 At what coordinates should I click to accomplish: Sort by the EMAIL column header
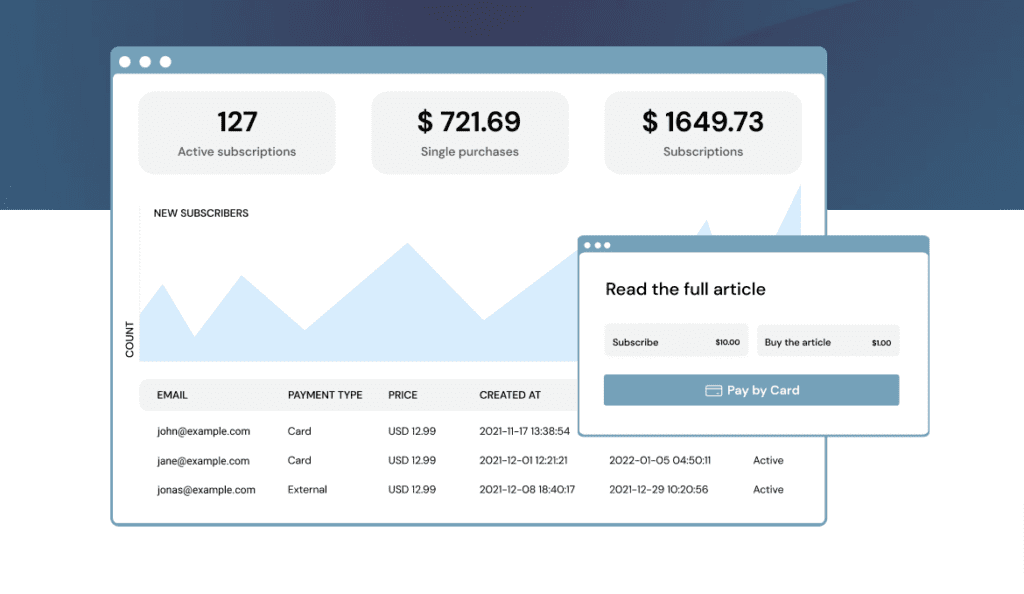pyautogui.click(x=172, y=395)
